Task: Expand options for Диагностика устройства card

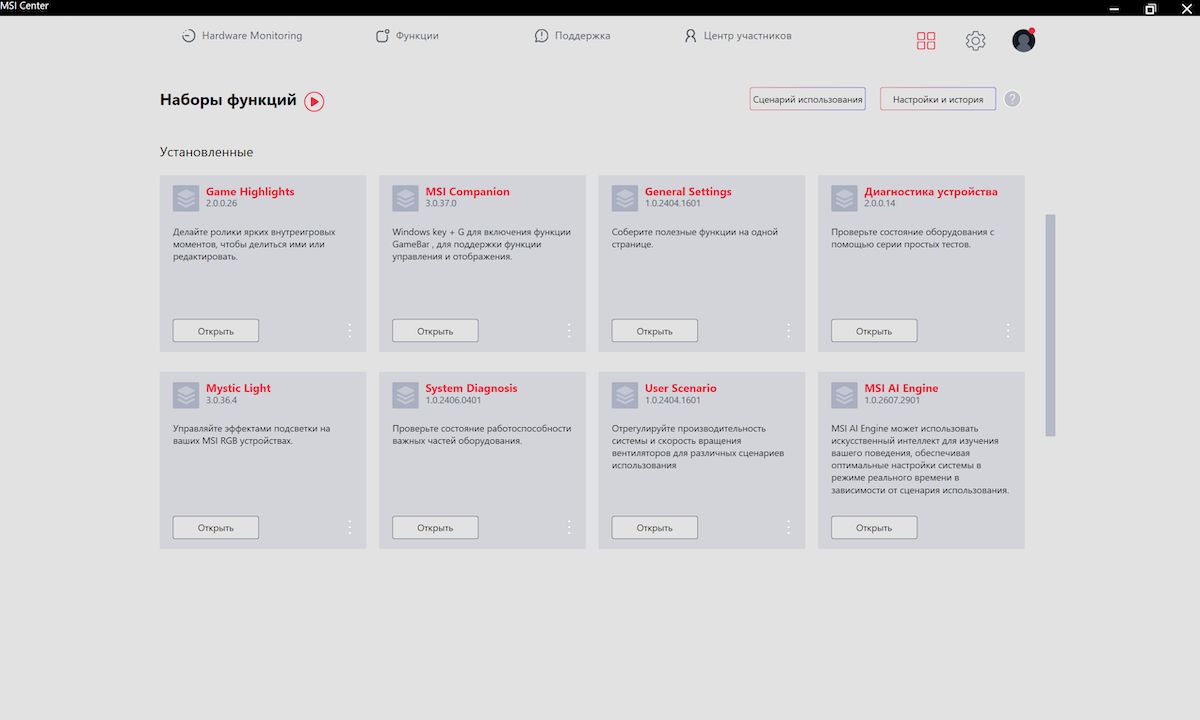Action: click(x=1007, y=330)
